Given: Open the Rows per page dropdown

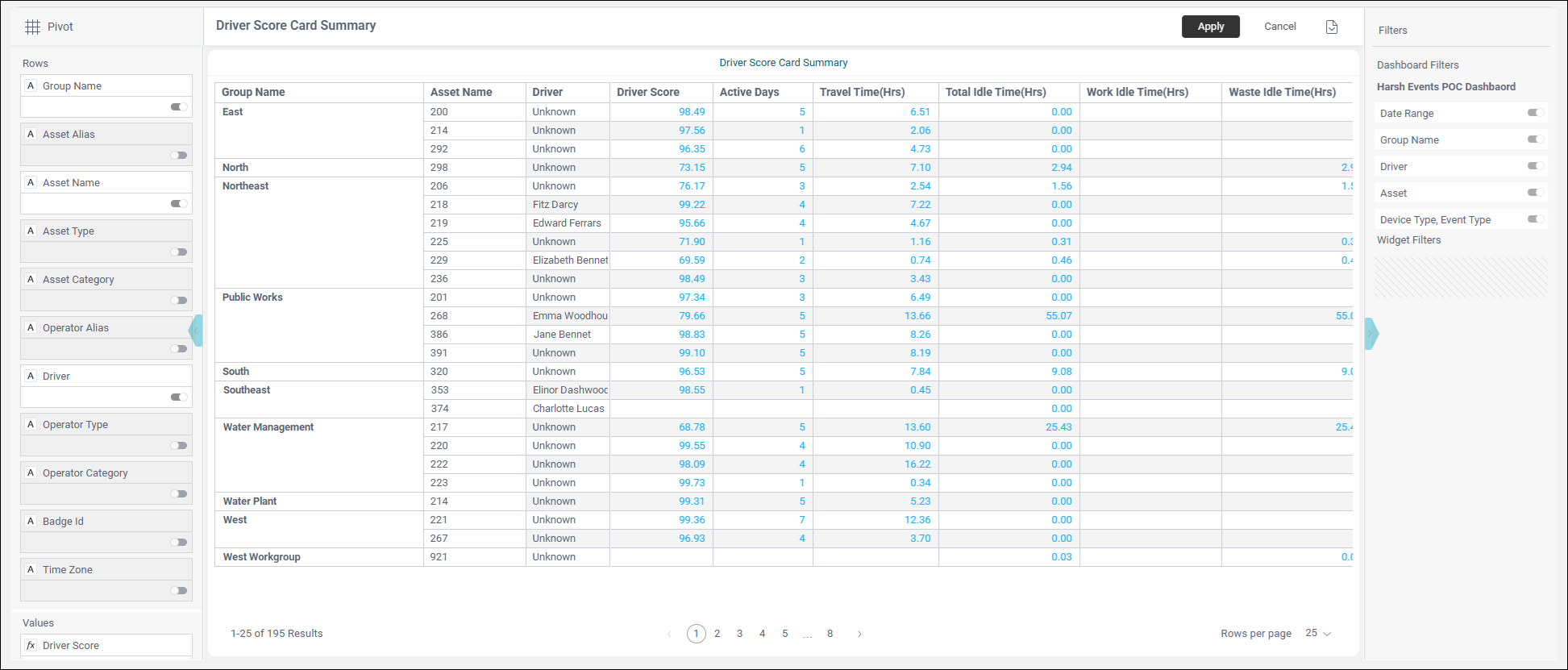Looking at the screenshot, I should tap(1318, 633).
